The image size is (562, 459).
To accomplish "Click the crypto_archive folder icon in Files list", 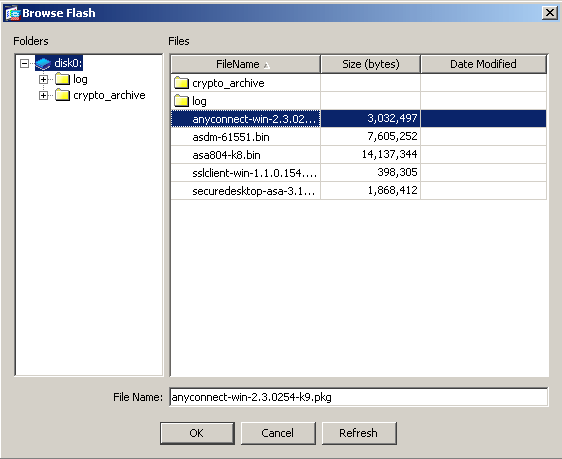I will click(181, 83).
